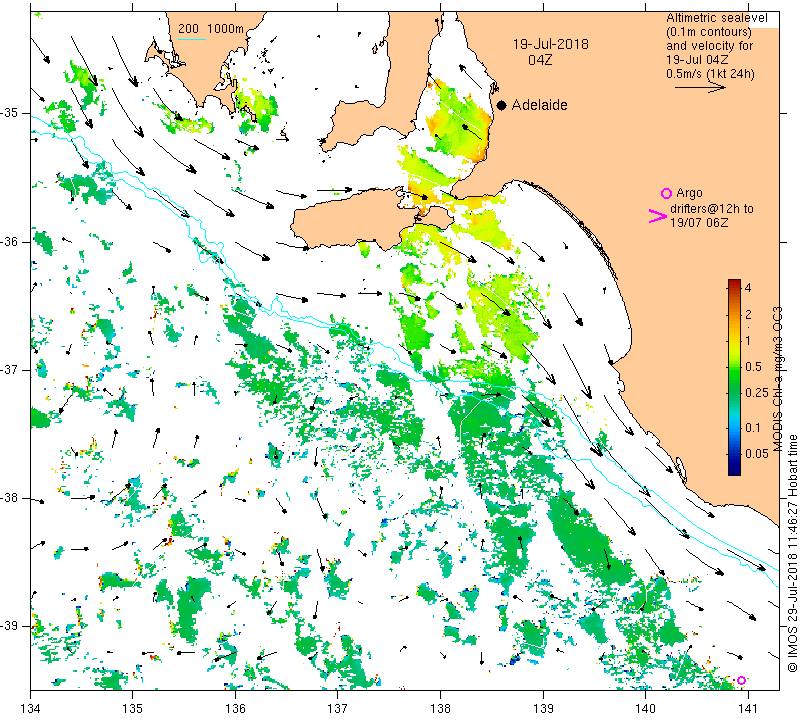Click the 'Argo' legend label
Image resolution: width=800 pixels, height=720 pixels.
click(689, 193)
